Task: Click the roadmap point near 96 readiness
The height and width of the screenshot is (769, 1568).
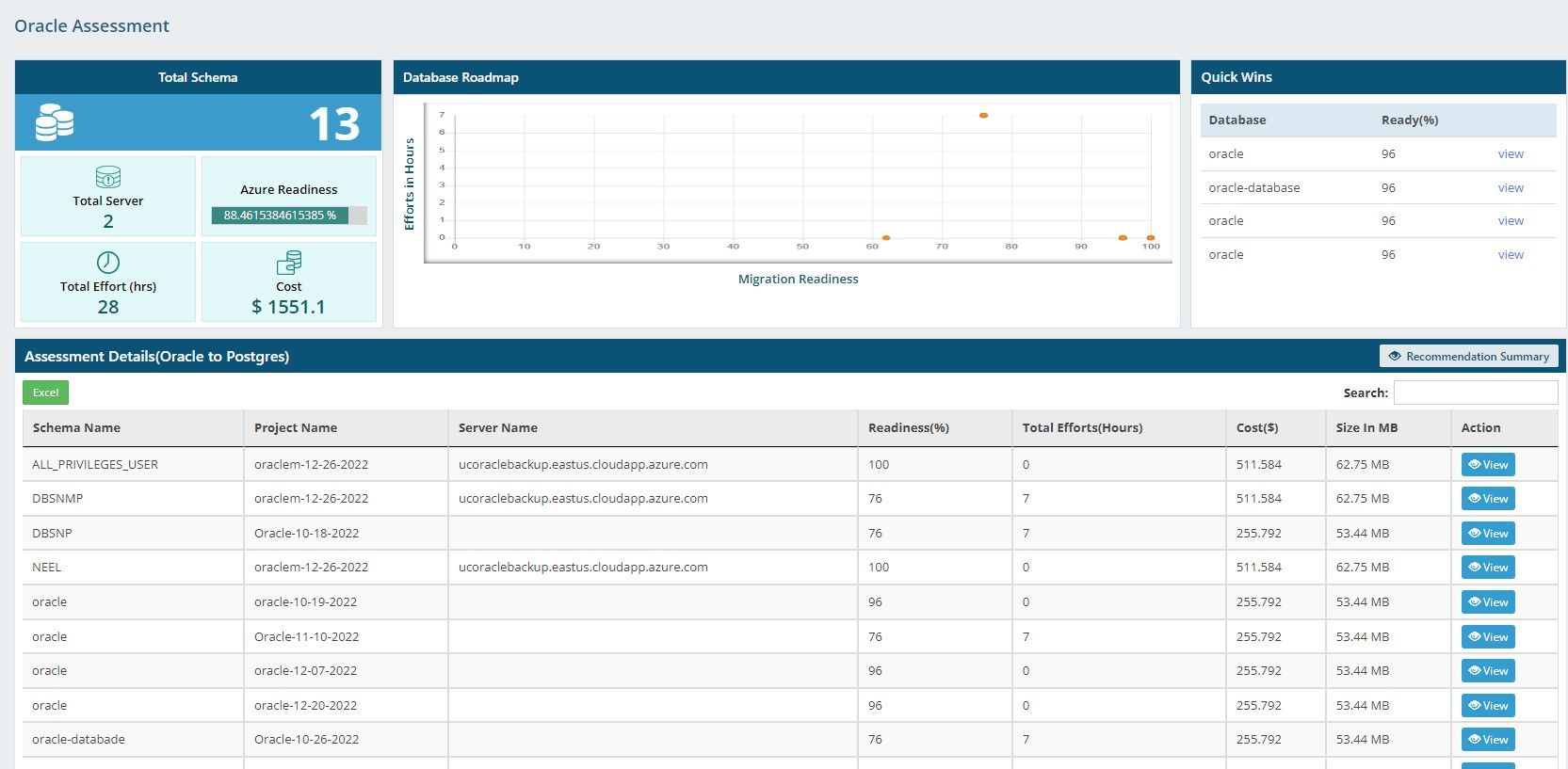Action: point(1123,238)
